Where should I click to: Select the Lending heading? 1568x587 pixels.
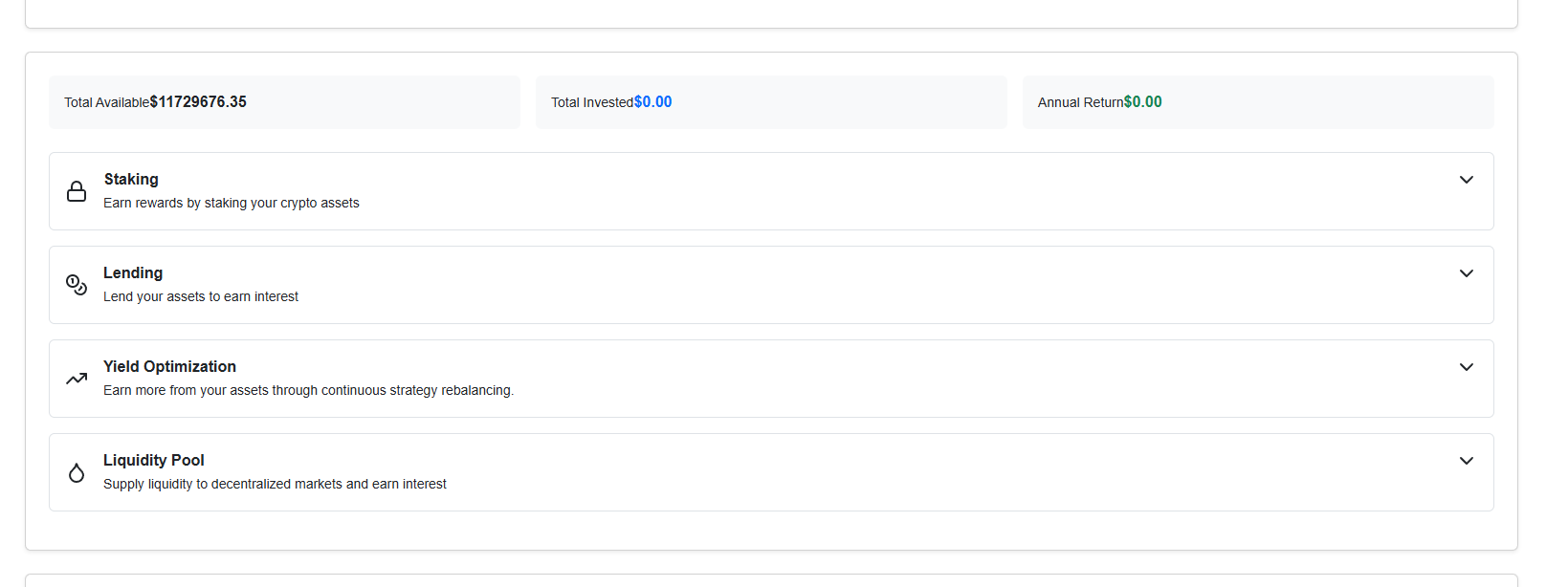click(x=133, y=272)
